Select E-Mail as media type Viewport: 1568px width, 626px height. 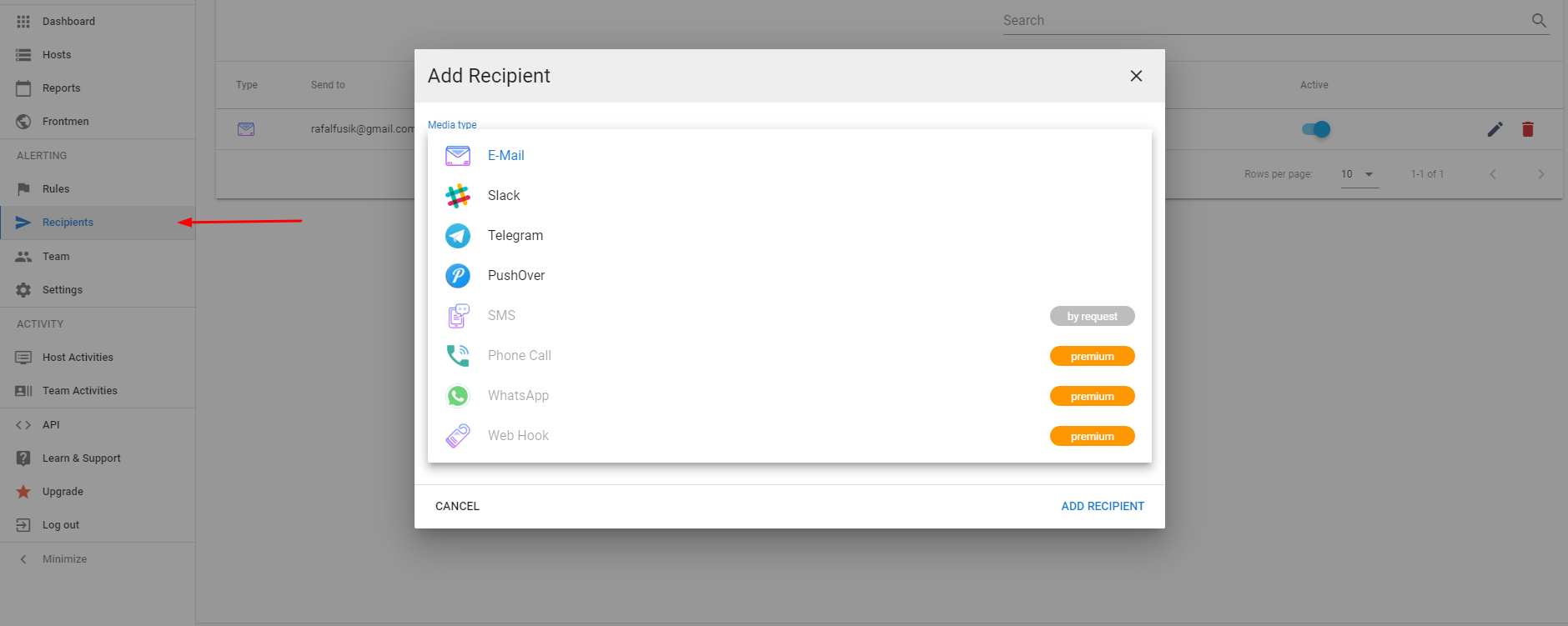coord(505,156)
